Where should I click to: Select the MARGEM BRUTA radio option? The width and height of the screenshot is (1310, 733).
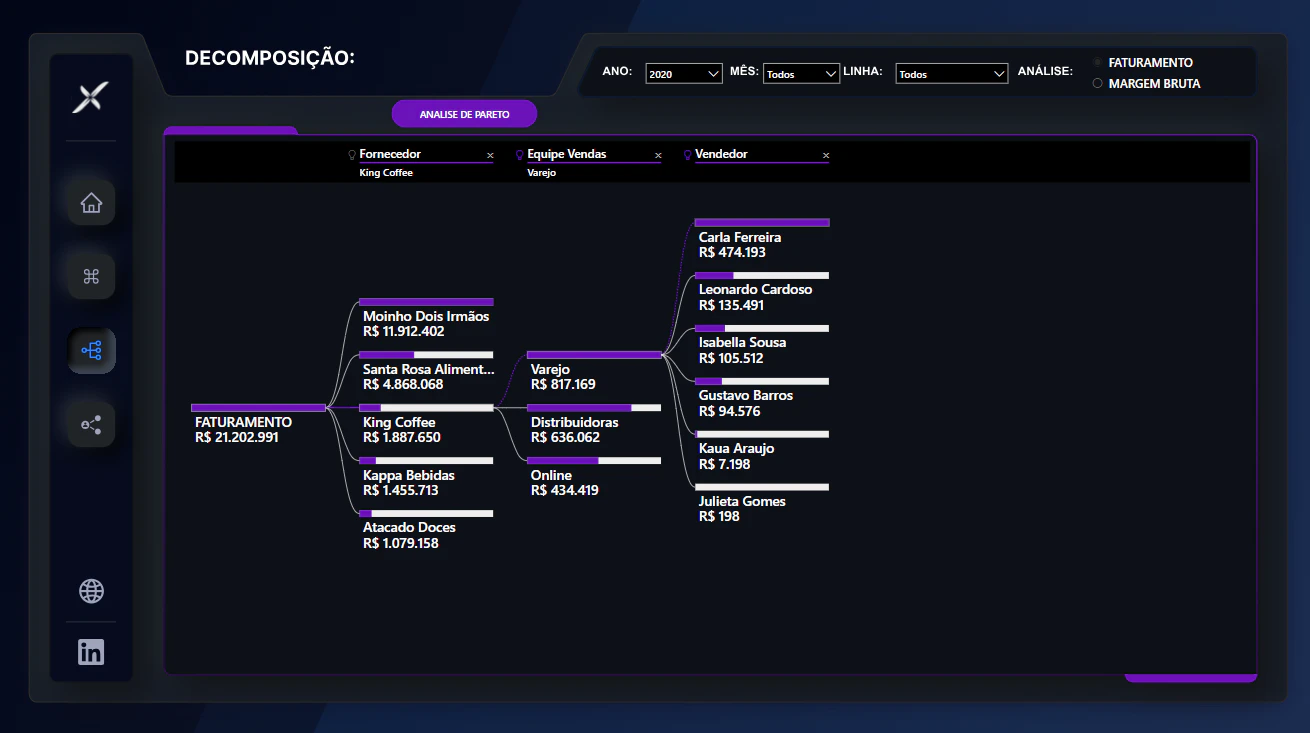point(1098,84)
